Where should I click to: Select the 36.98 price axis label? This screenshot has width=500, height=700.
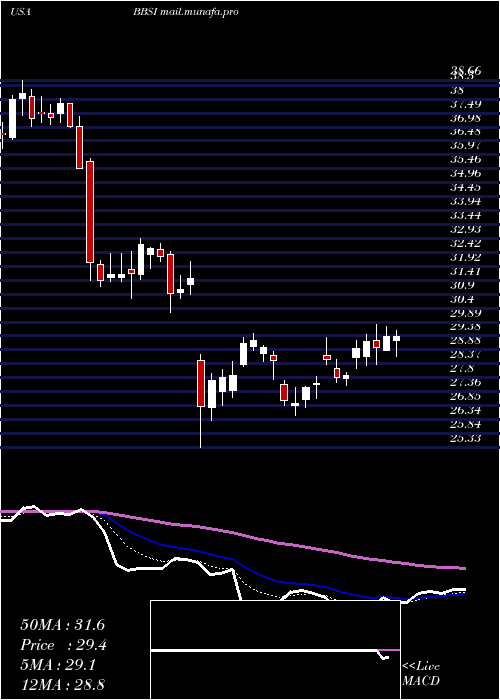(x=466, y=118)
